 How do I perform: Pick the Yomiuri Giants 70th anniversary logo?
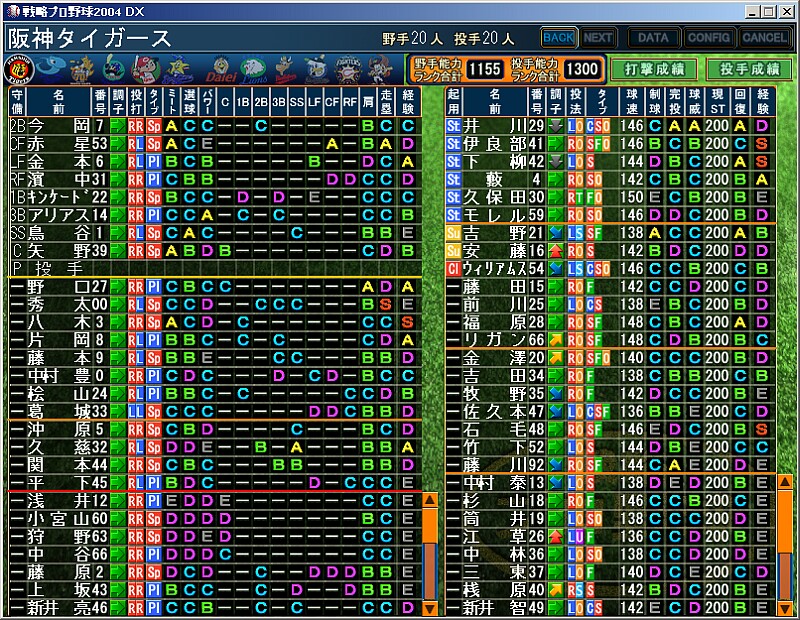(82, 69)
